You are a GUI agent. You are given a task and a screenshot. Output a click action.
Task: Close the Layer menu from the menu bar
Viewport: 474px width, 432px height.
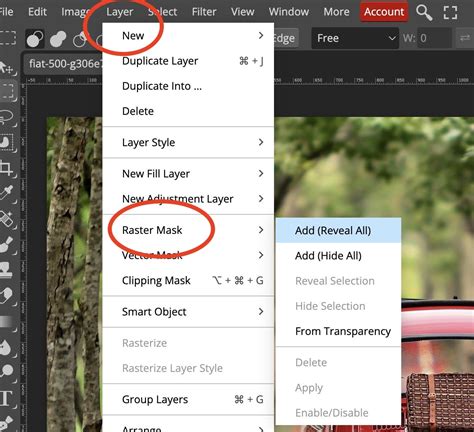click(119, 12)
